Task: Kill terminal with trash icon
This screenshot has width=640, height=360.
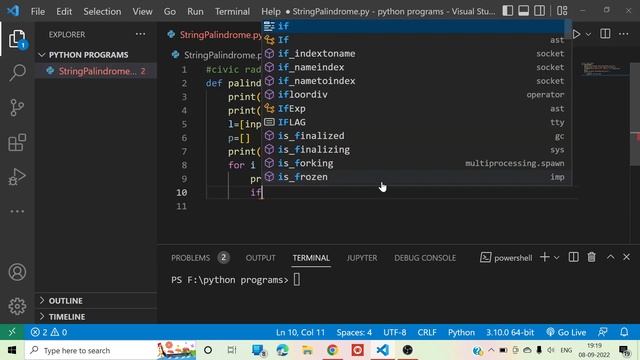Action: tap(591, 257)
